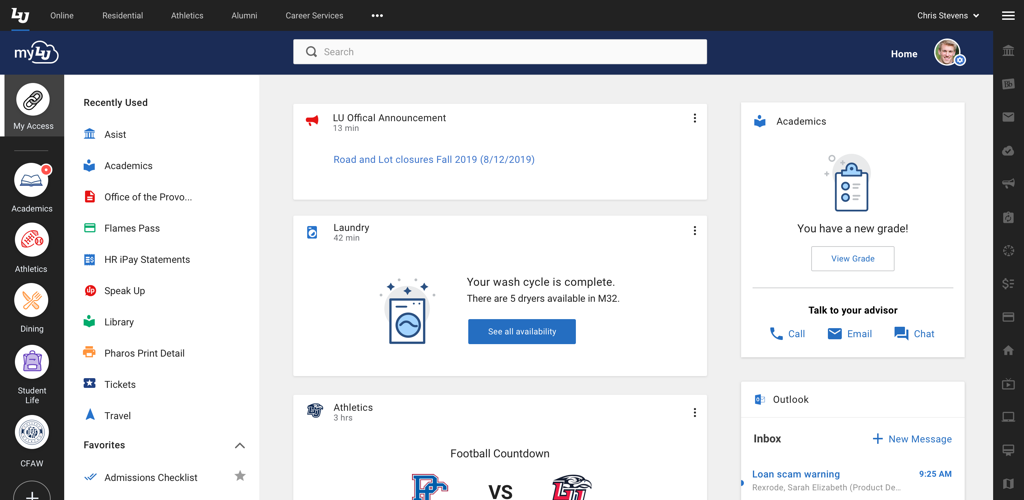Open the mail envelope icon in right rail

[x=1008, y=117]
